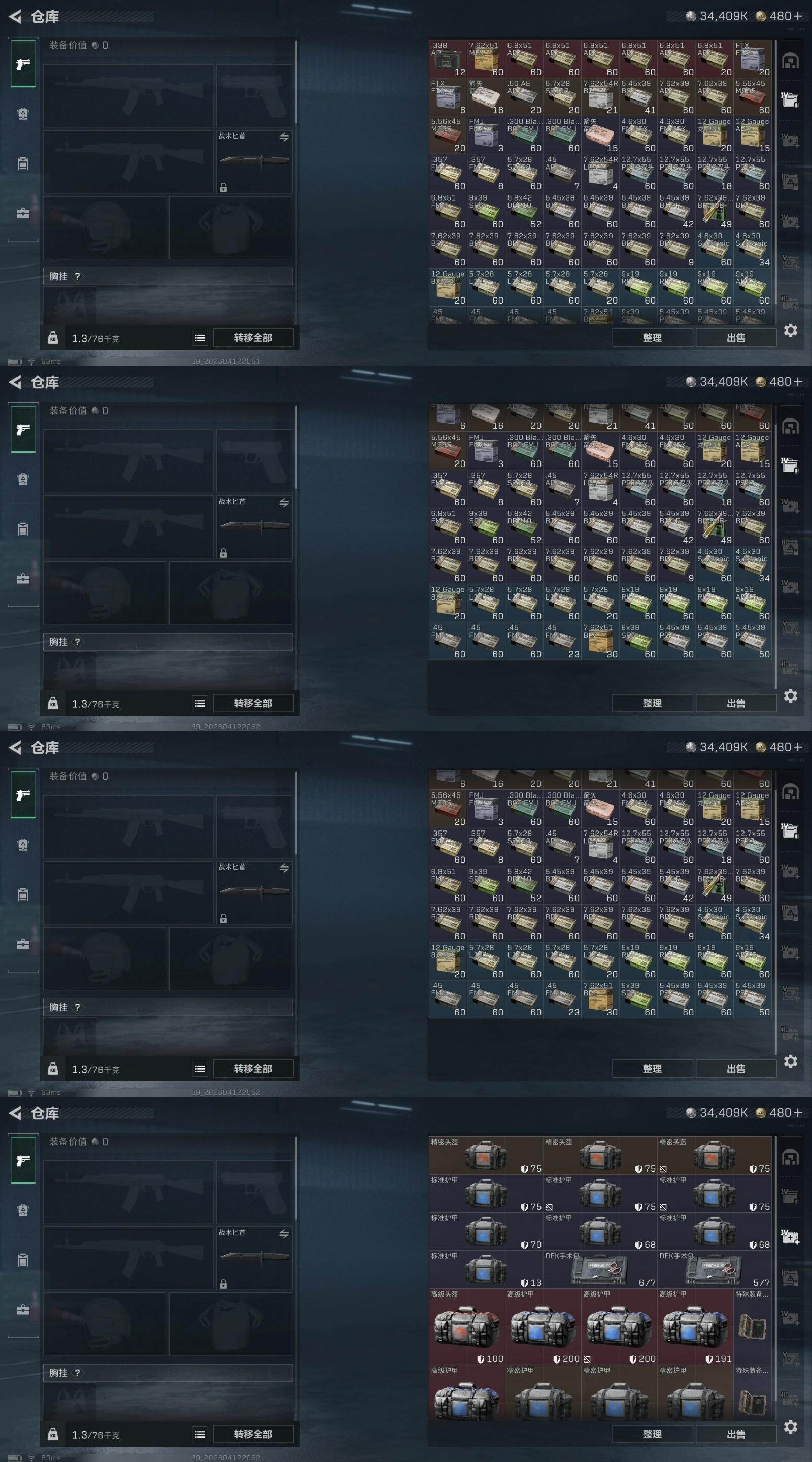Image resolution: width=812 pixels, height=1462 pixels.
Task: Select the .338 AP ammo box
Action: [448, 59]
